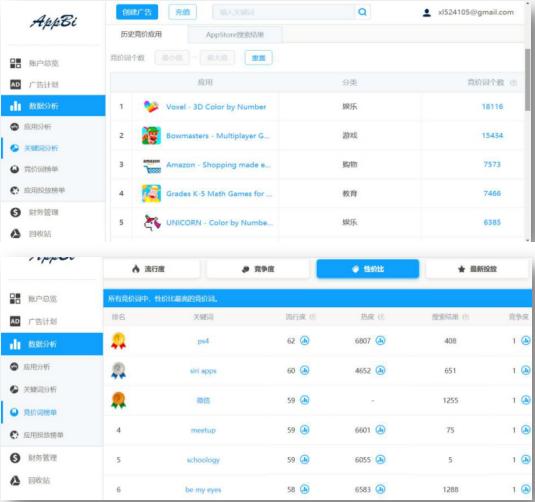Switch to the 历史竞价应用 tab

pos(141,34)
